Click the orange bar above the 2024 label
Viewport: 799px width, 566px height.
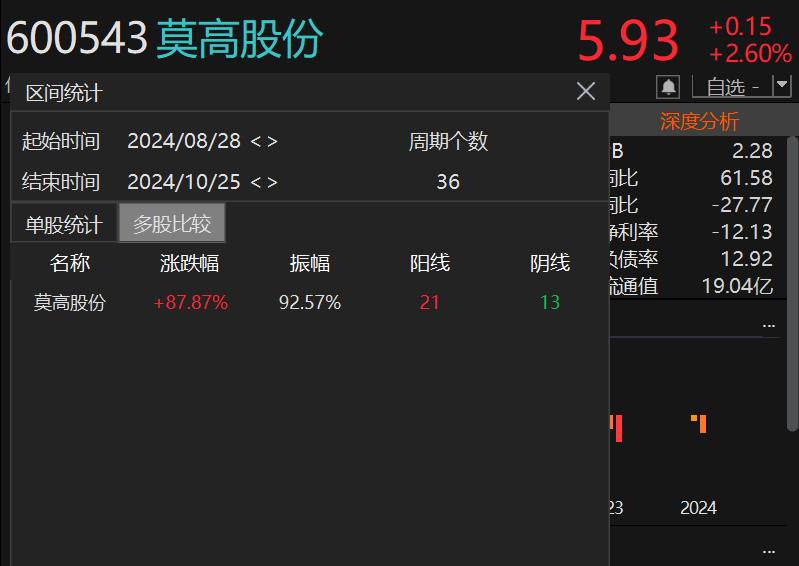click(703, 424)
